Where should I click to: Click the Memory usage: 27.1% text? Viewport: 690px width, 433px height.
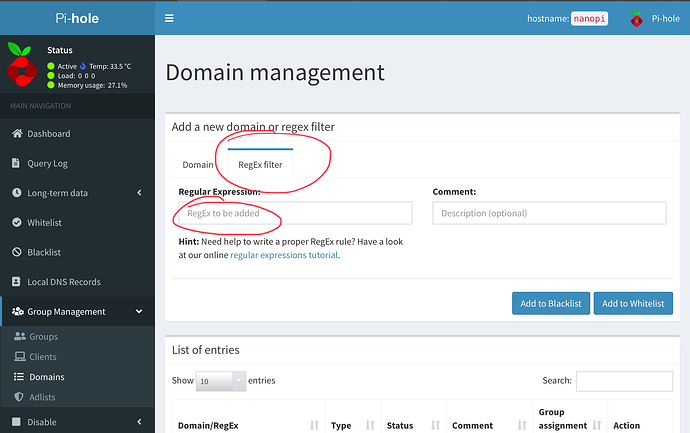coord(92,85)
